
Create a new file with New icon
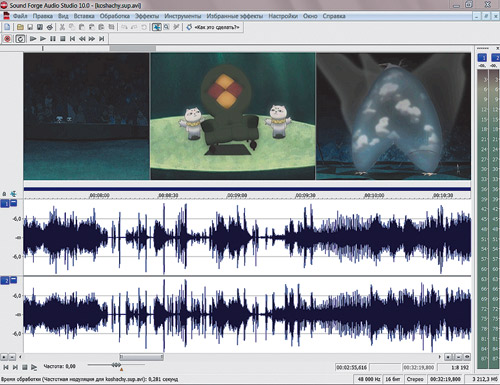(x=7, y=27)
